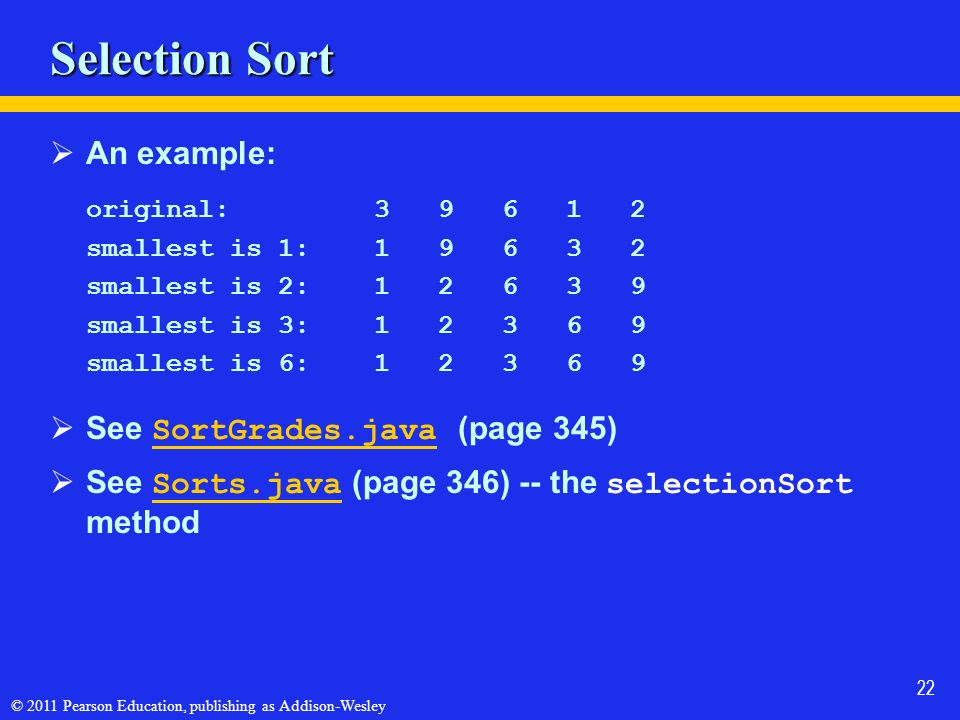Click the 'smallest is 6:' row label
This screenshot has width=960, height=720.
pos(197,364)
